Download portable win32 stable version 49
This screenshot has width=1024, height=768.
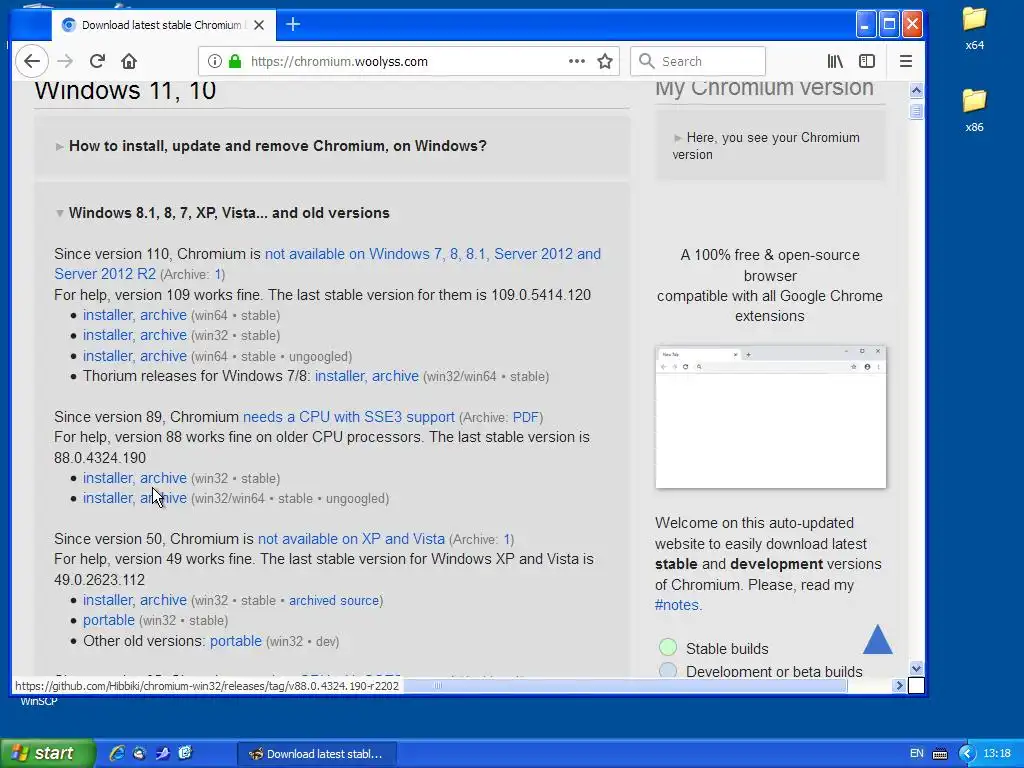[x=108, y=620]
